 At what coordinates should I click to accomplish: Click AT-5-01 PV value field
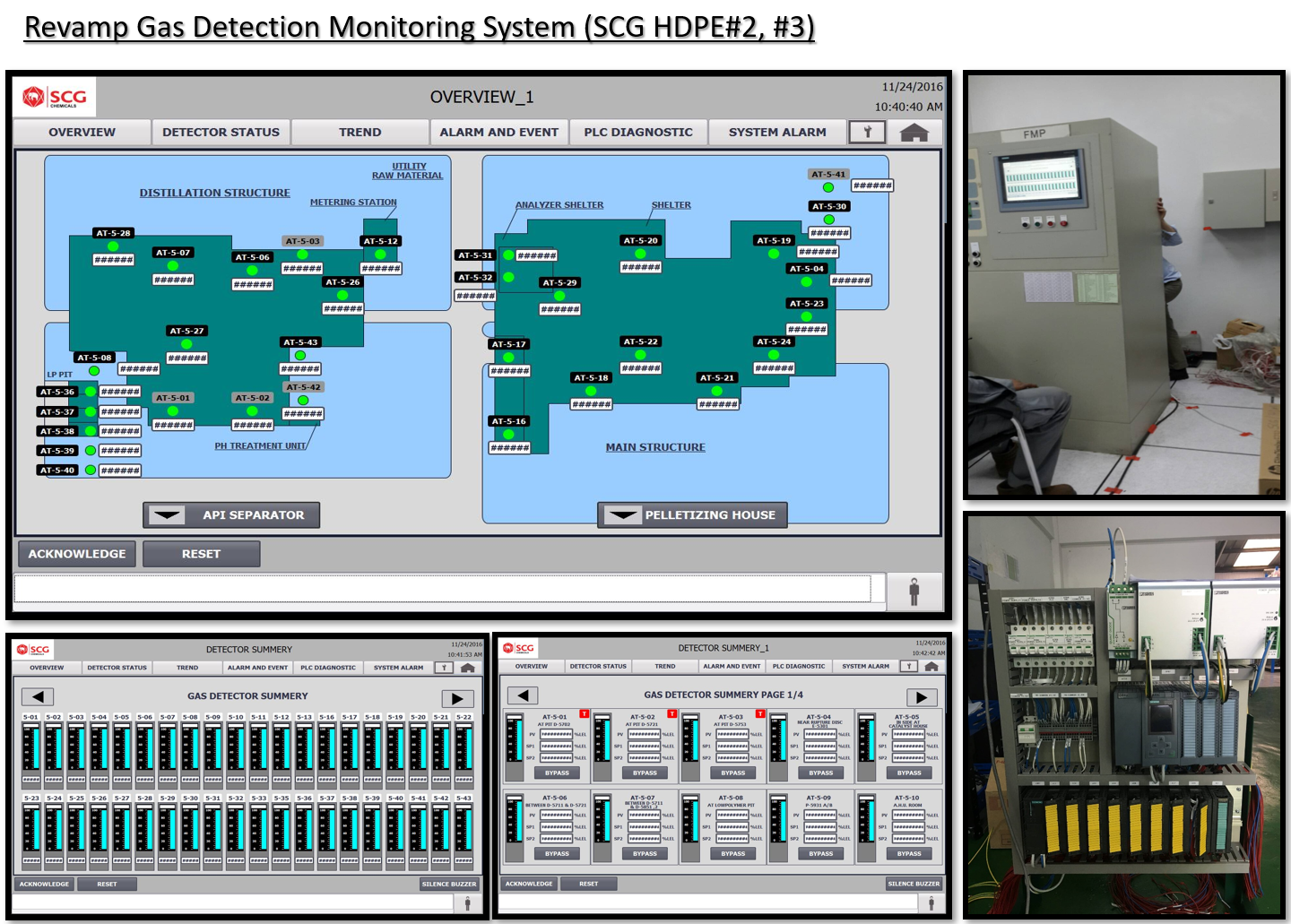coord(556,734)
